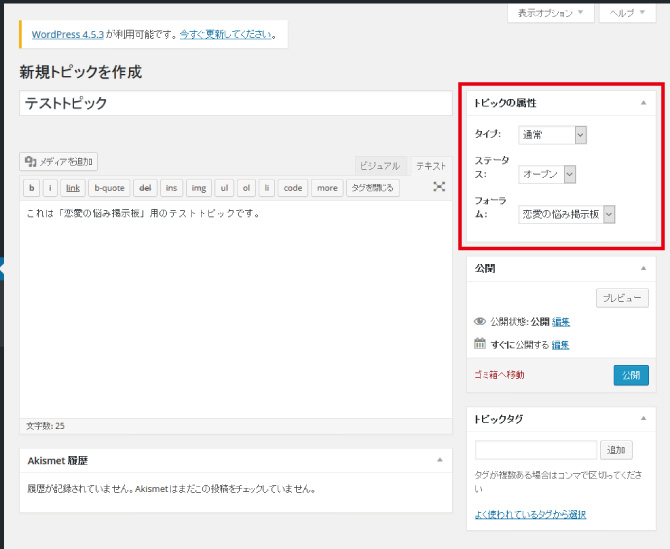Insert a link with the link quicktag
670x549 pixels.
73,188
